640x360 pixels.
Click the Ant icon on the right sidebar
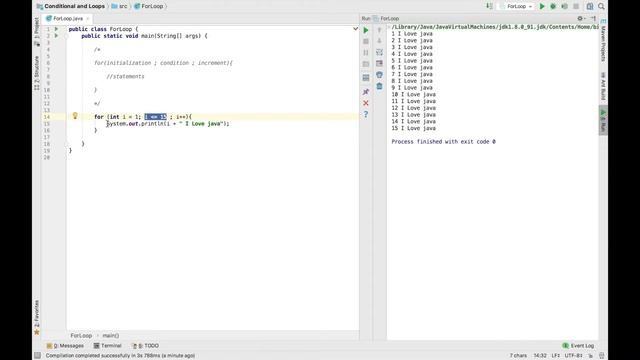click(x=603, y=75)
